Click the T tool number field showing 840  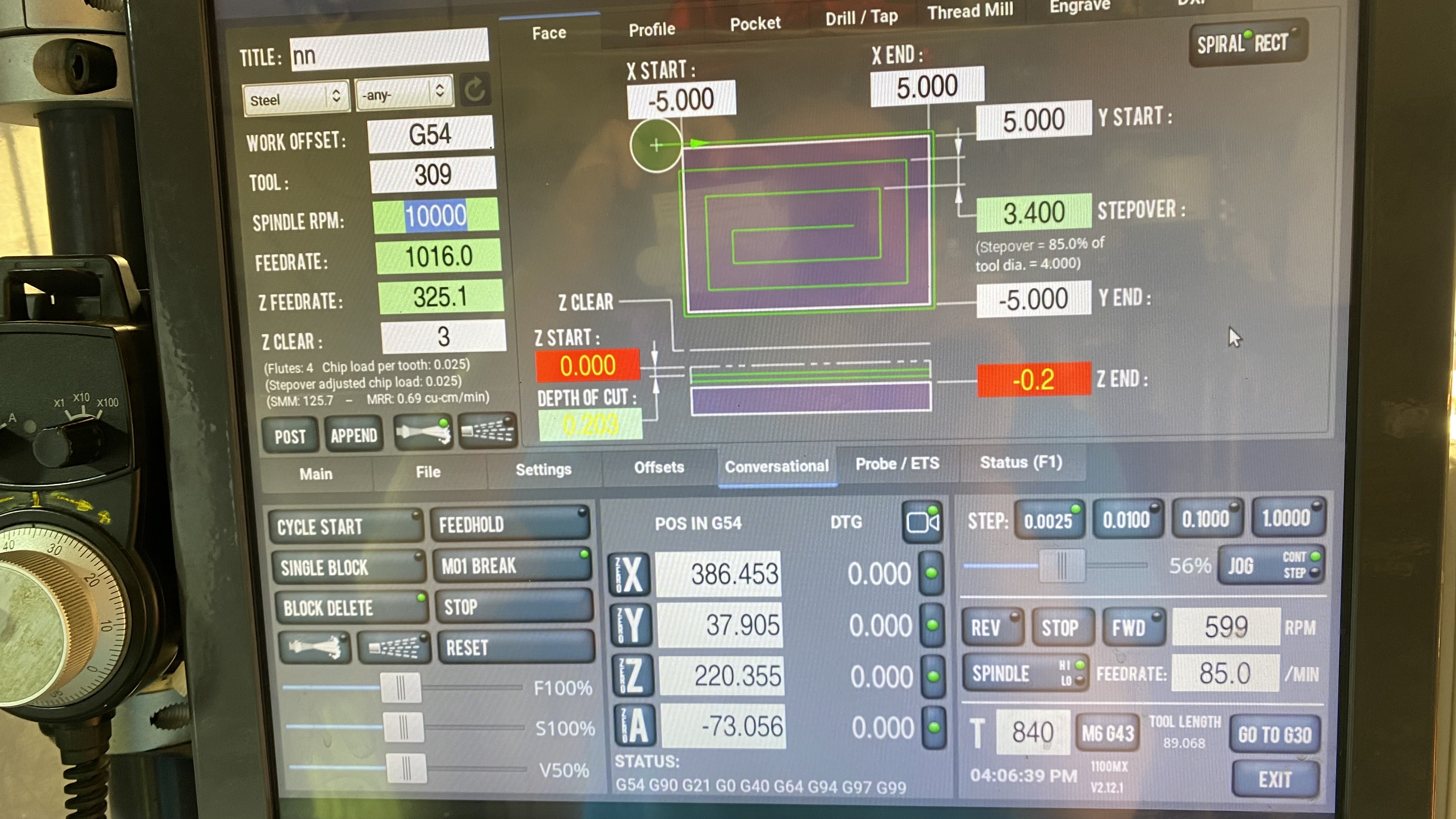pyautogui.click(x=1033, y=732)
